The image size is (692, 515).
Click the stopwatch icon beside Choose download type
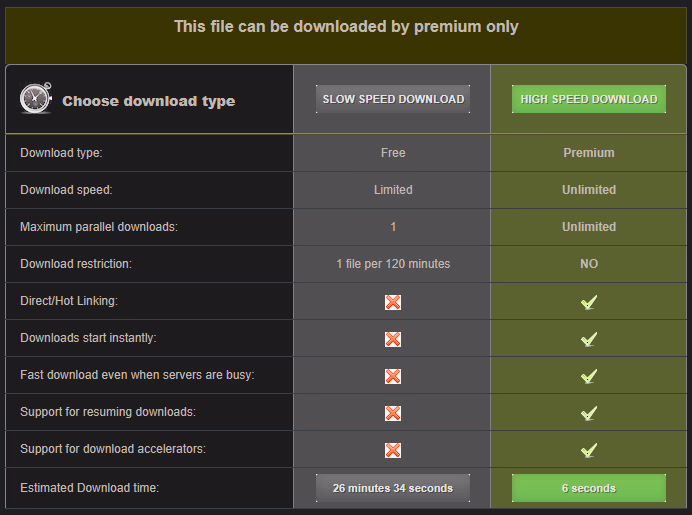point(37,99)
